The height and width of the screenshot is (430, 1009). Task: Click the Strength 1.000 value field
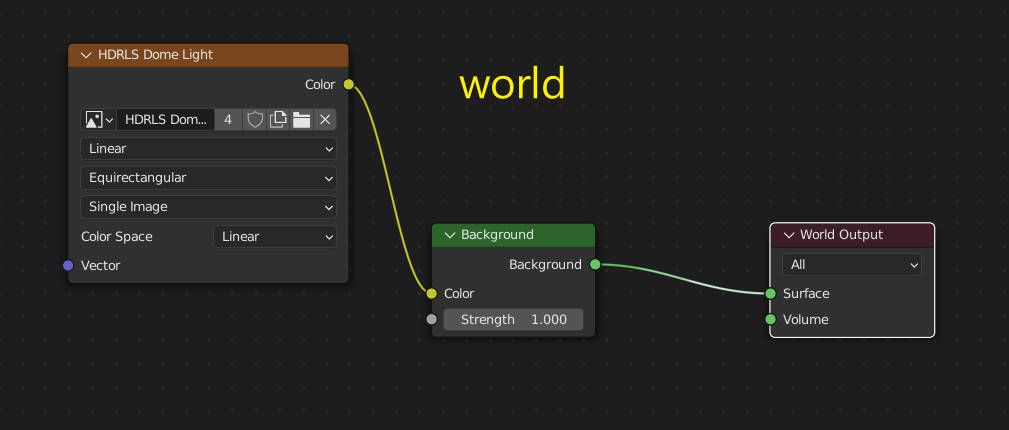click(x=514, y=320)
